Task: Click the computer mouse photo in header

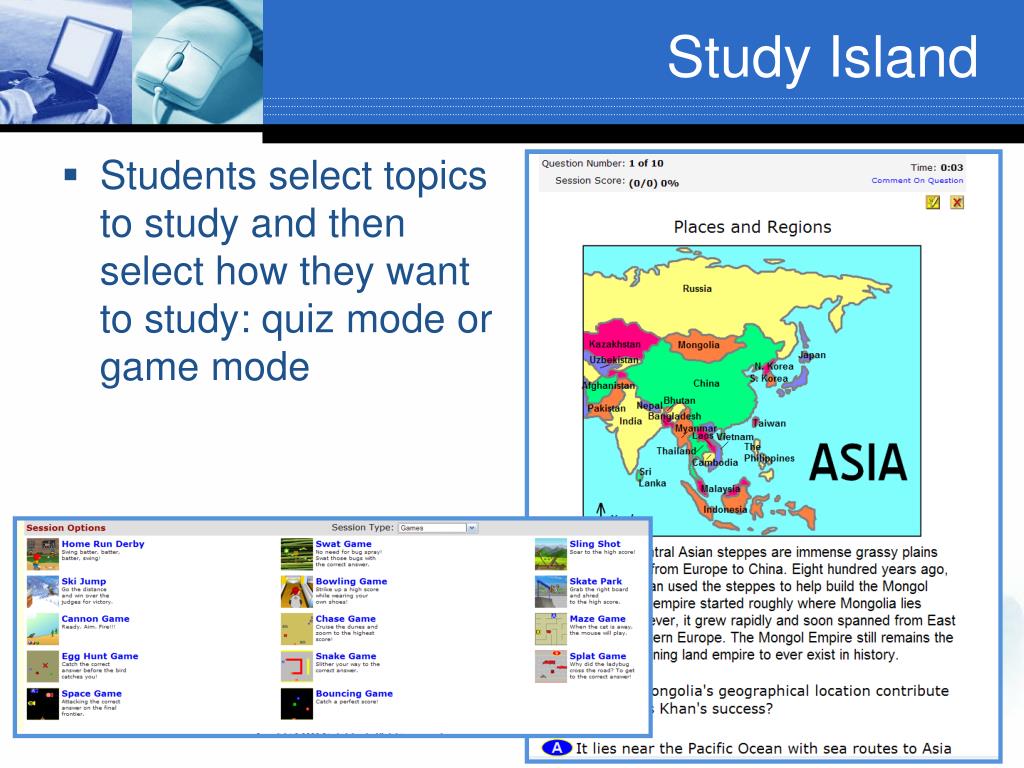Action: pos(198,62)
